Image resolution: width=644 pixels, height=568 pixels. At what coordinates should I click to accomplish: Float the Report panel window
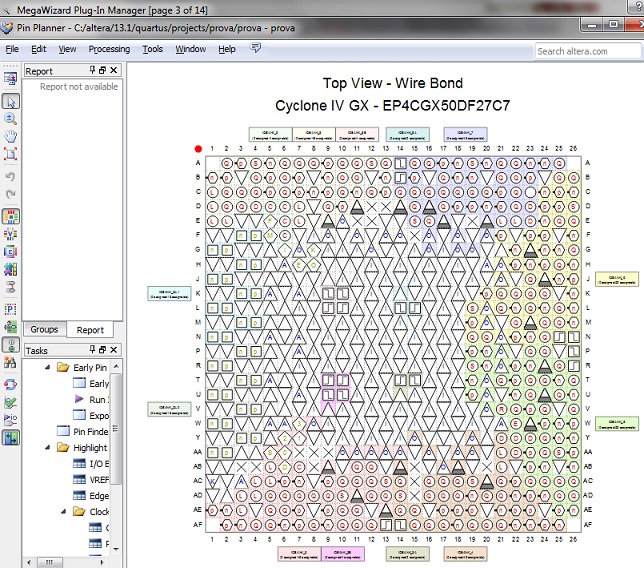point(103,70)
